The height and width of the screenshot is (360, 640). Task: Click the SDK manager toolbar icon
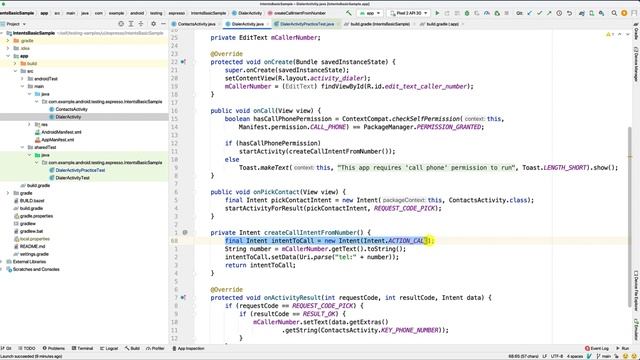601,13
